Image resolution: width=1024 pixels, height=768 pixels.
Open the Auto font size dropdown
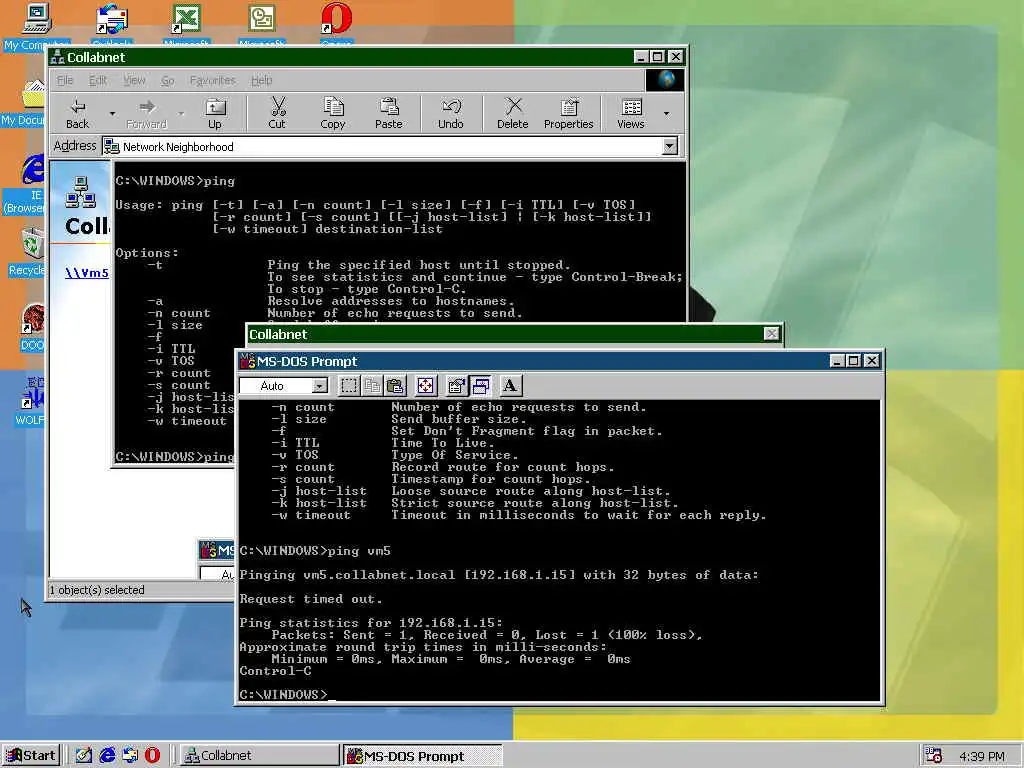319,386
